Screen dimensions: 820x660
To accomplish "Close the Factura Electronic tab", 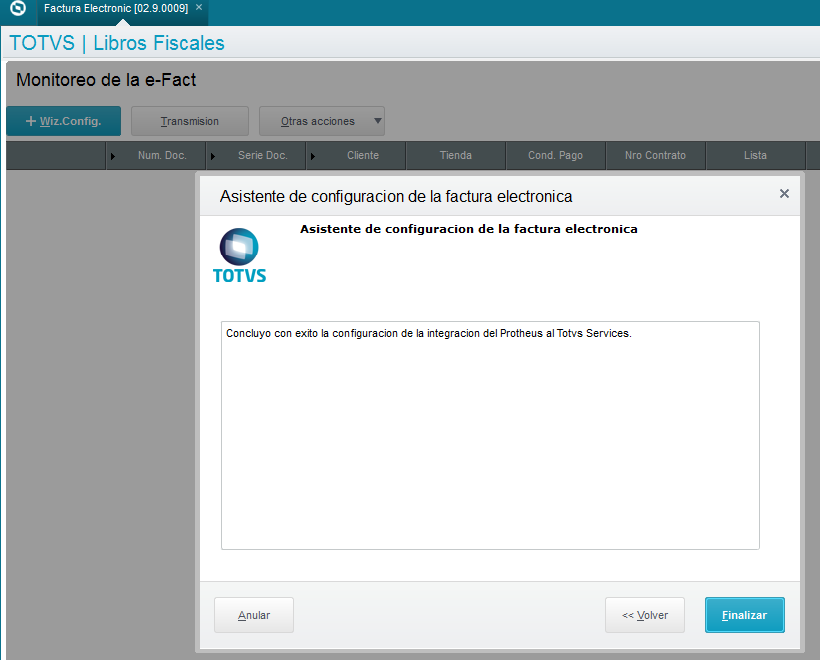I will point(199,7).
